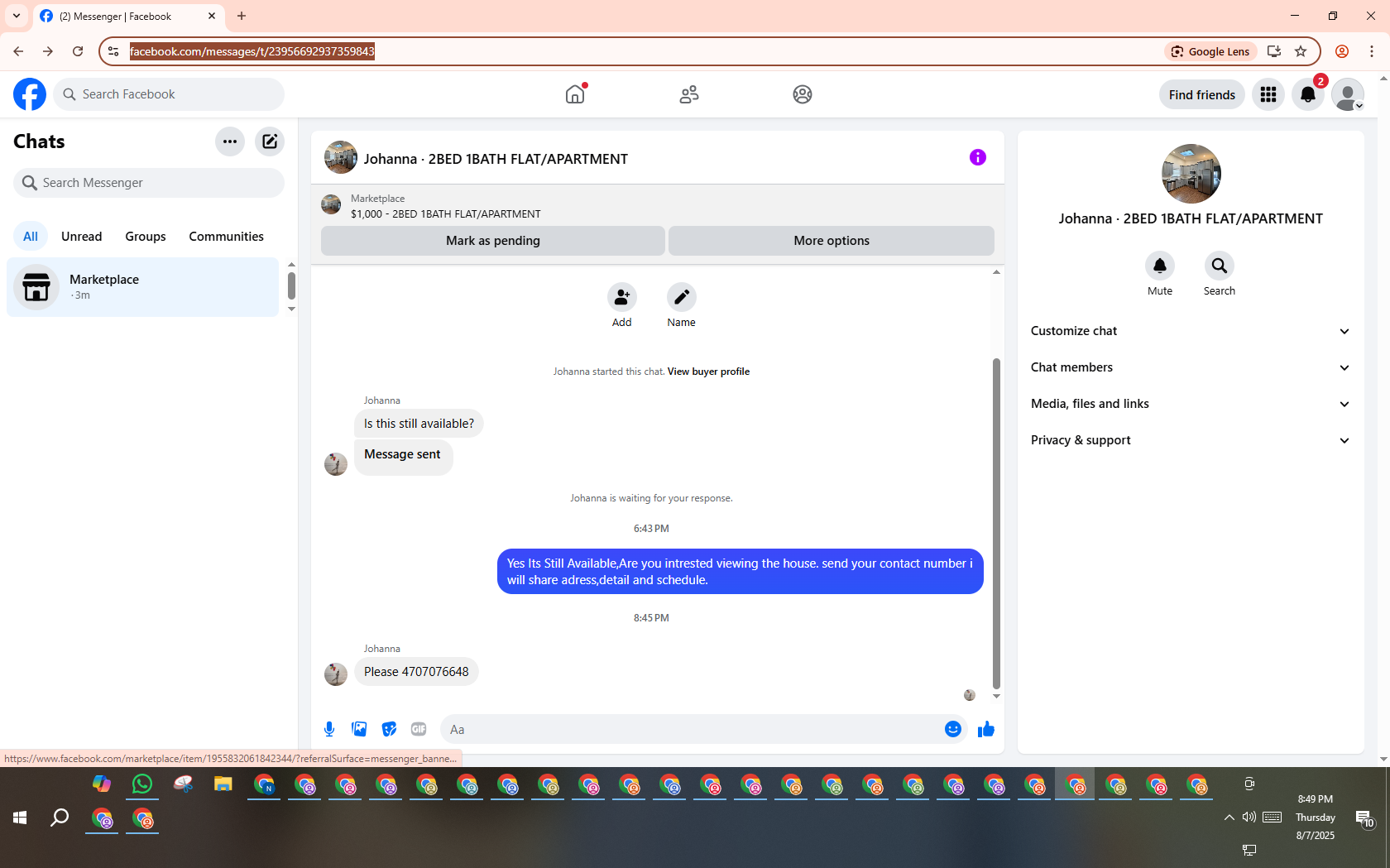Record a voice clip with microphone
1390x868 pixels.
click(329, 729)
